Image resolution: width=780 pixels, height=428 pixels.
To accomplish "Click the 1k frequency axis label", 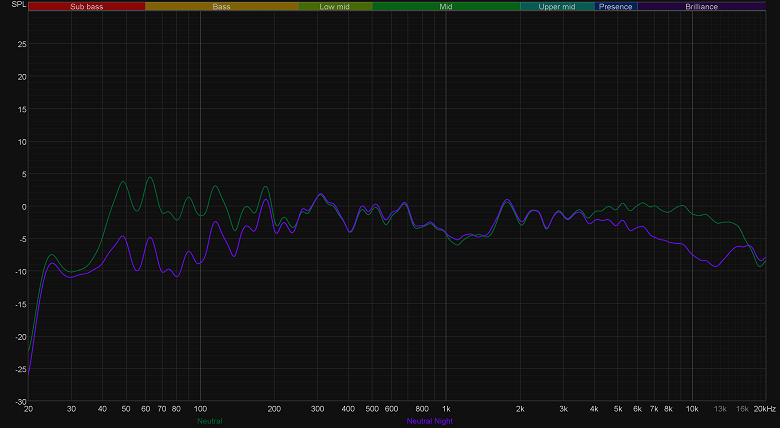I will [x=446, y=409].
